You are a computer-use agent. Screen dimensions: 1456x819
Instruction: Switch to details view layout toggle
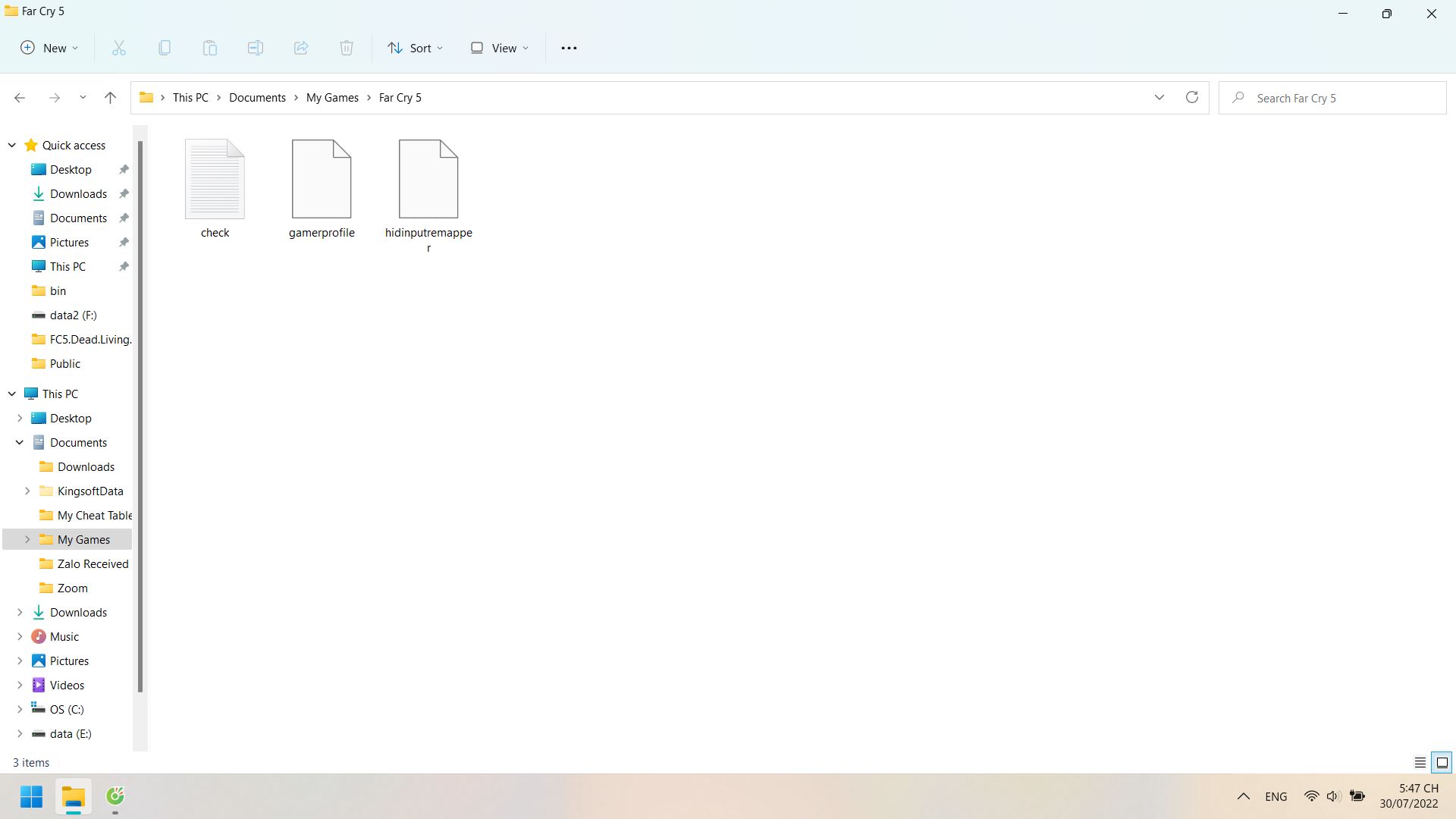click(1420, 763)
